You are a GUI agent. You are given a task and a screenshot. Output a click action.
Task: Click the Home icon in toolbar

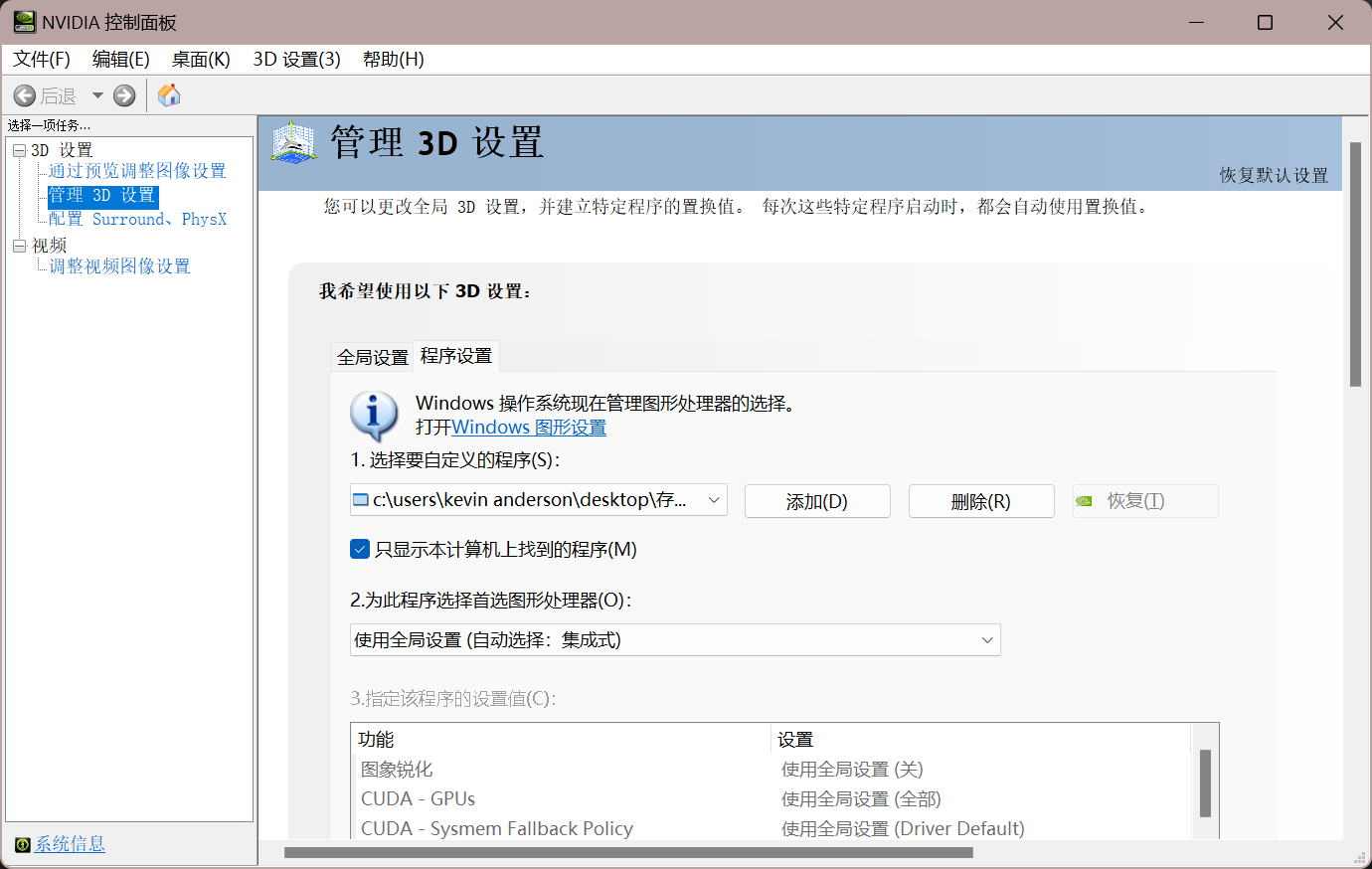coord(169,95)
